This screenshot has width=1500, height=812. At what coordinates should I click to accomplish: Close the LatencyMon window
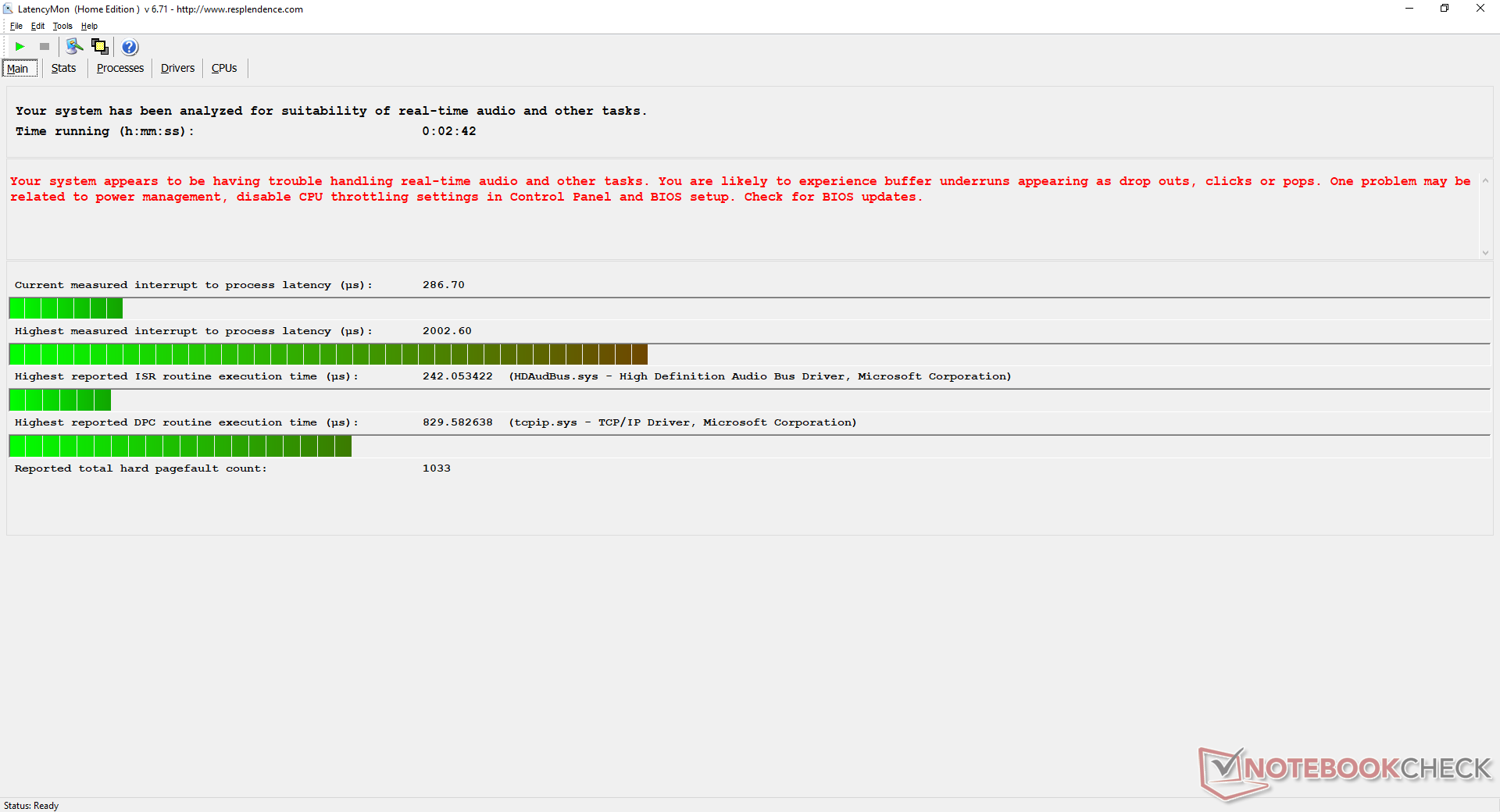[1480, 9]
